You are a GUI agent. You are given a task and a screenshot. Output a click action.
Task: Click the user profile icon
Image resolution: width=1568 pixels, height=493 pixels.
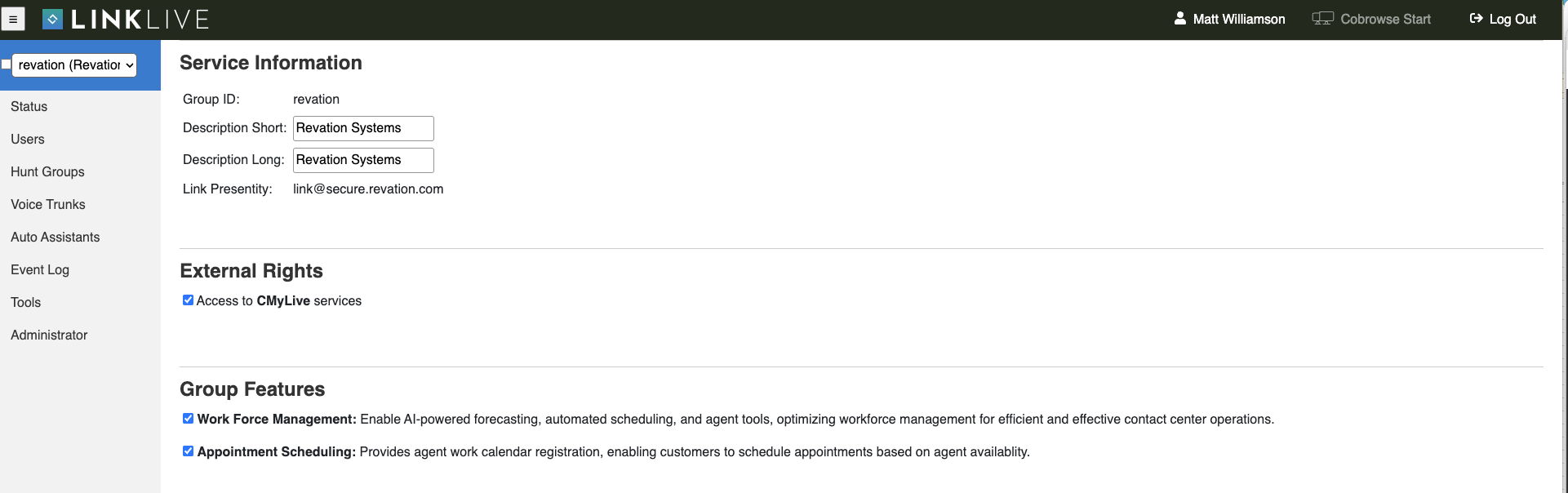(x=1179, y=18)
